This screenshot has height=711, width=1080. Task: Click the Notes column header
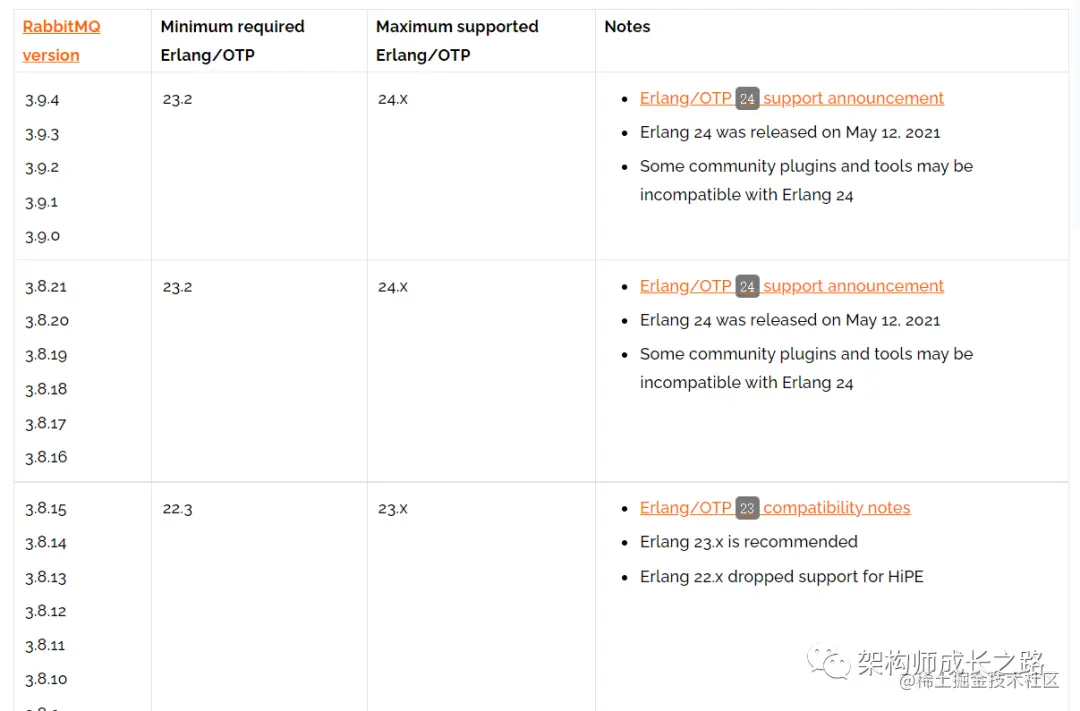pos(627,27)
